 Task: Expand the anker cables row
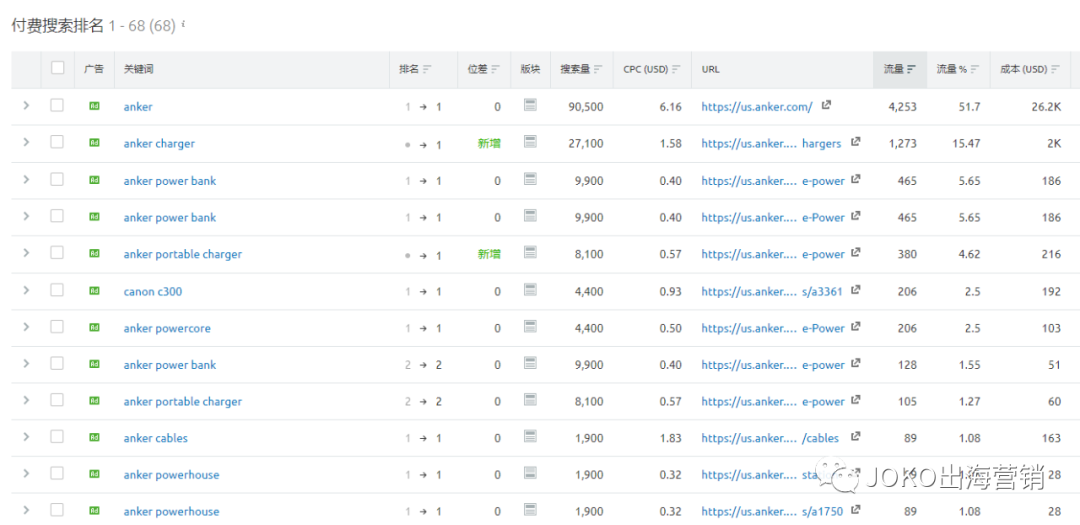pyautogui.click(x=26, y=437)
